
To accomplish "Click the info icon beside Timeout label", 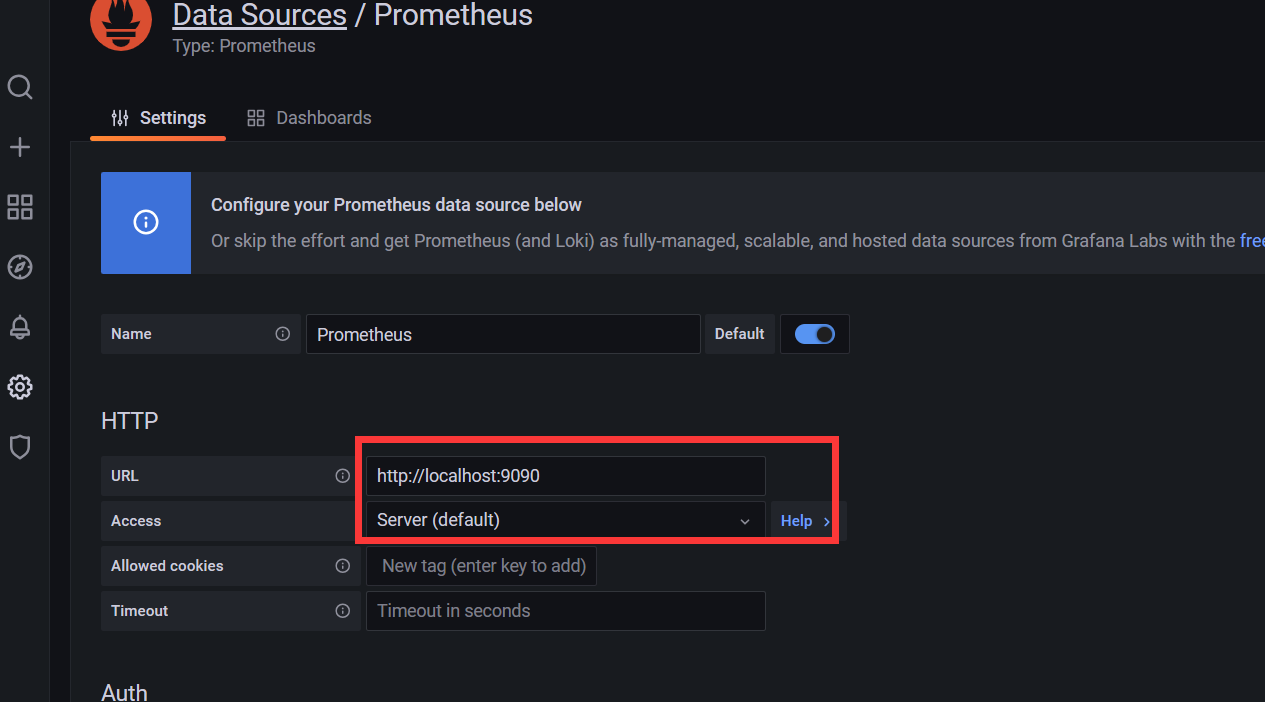I will pos(343,611).
